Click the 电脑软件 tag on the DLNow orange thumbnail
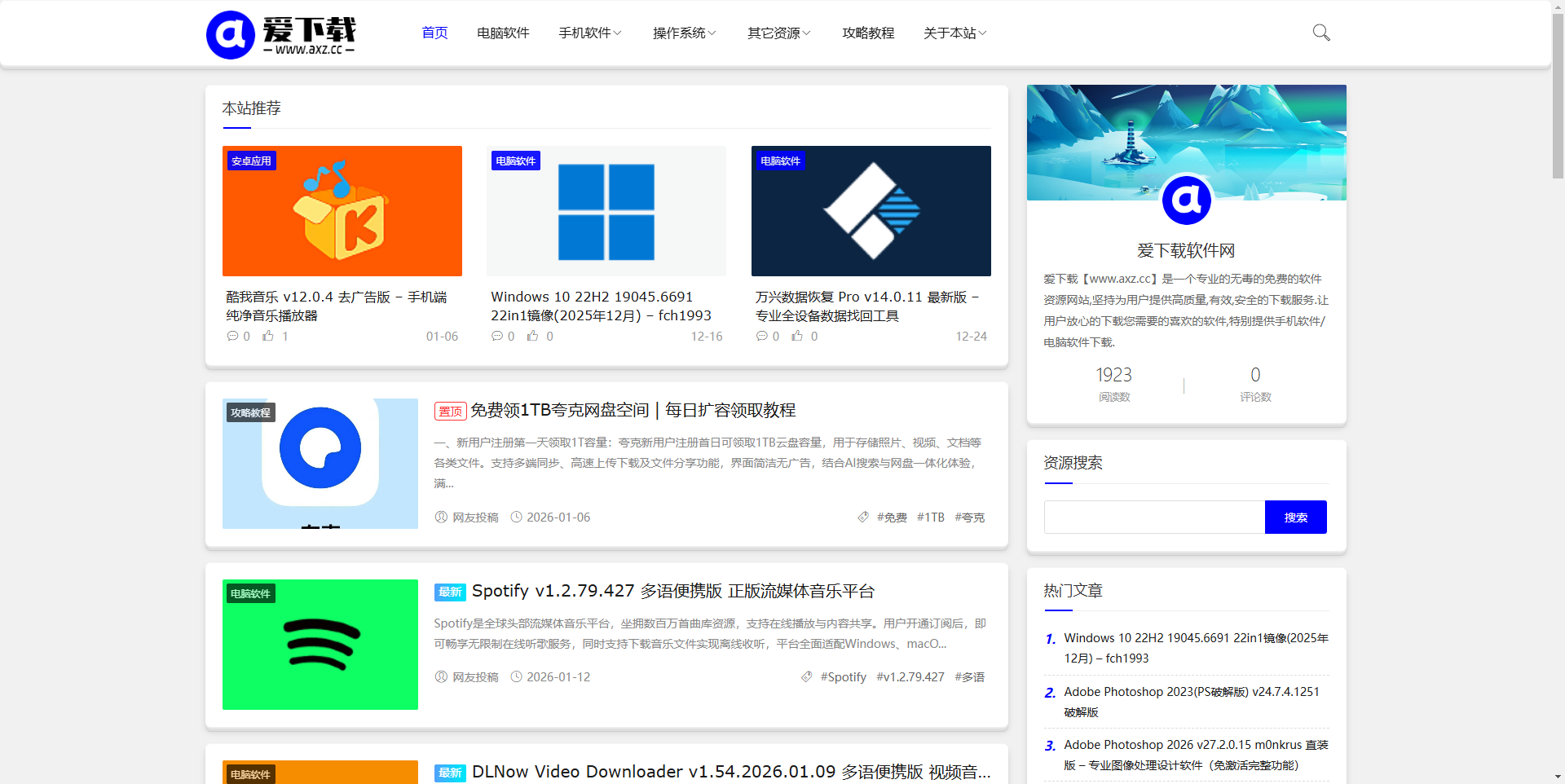The image size is (1565, 784). pos(250,774)
